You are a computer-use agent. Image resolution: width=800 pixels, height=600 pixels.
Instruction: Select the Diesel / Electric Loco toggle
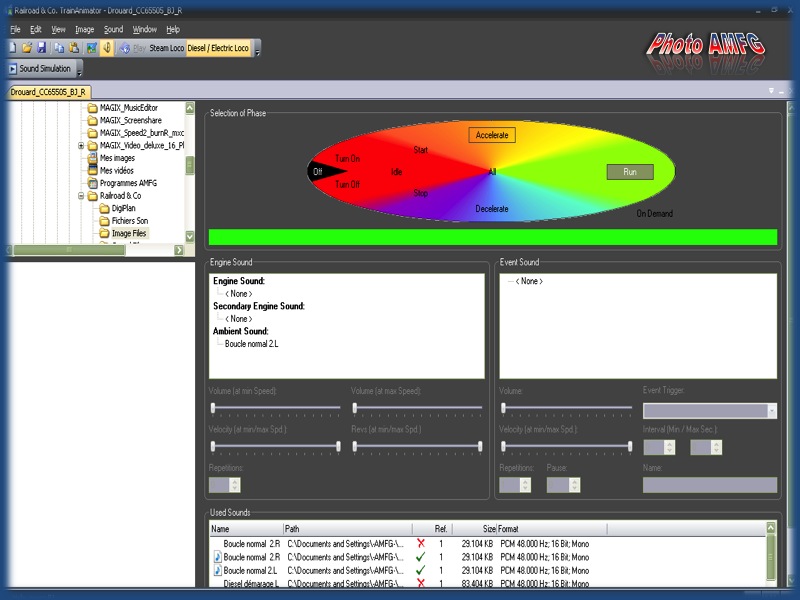pyautogui.click(x=218, y=48)
